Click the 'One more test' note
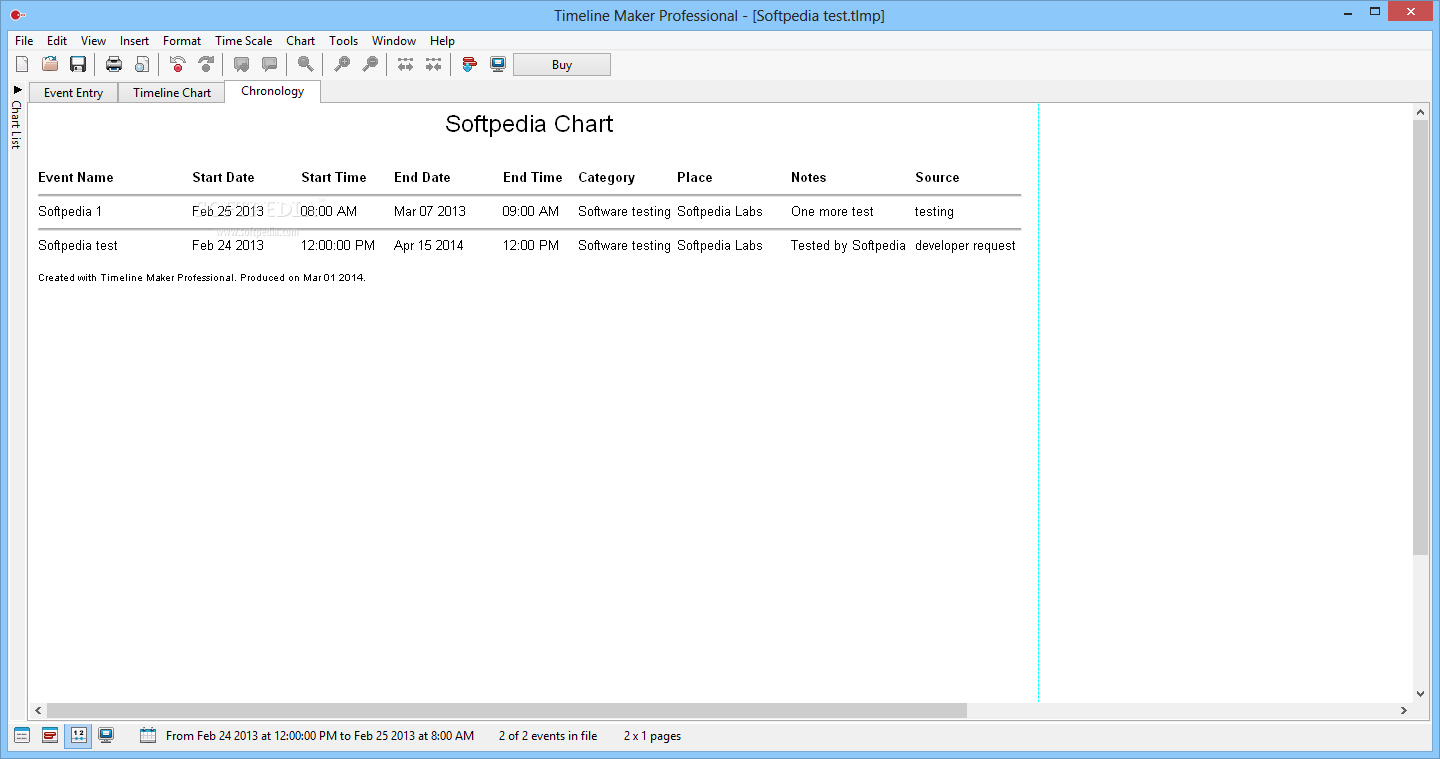Screen dimensions: 1440x759 tap(832, 211)
